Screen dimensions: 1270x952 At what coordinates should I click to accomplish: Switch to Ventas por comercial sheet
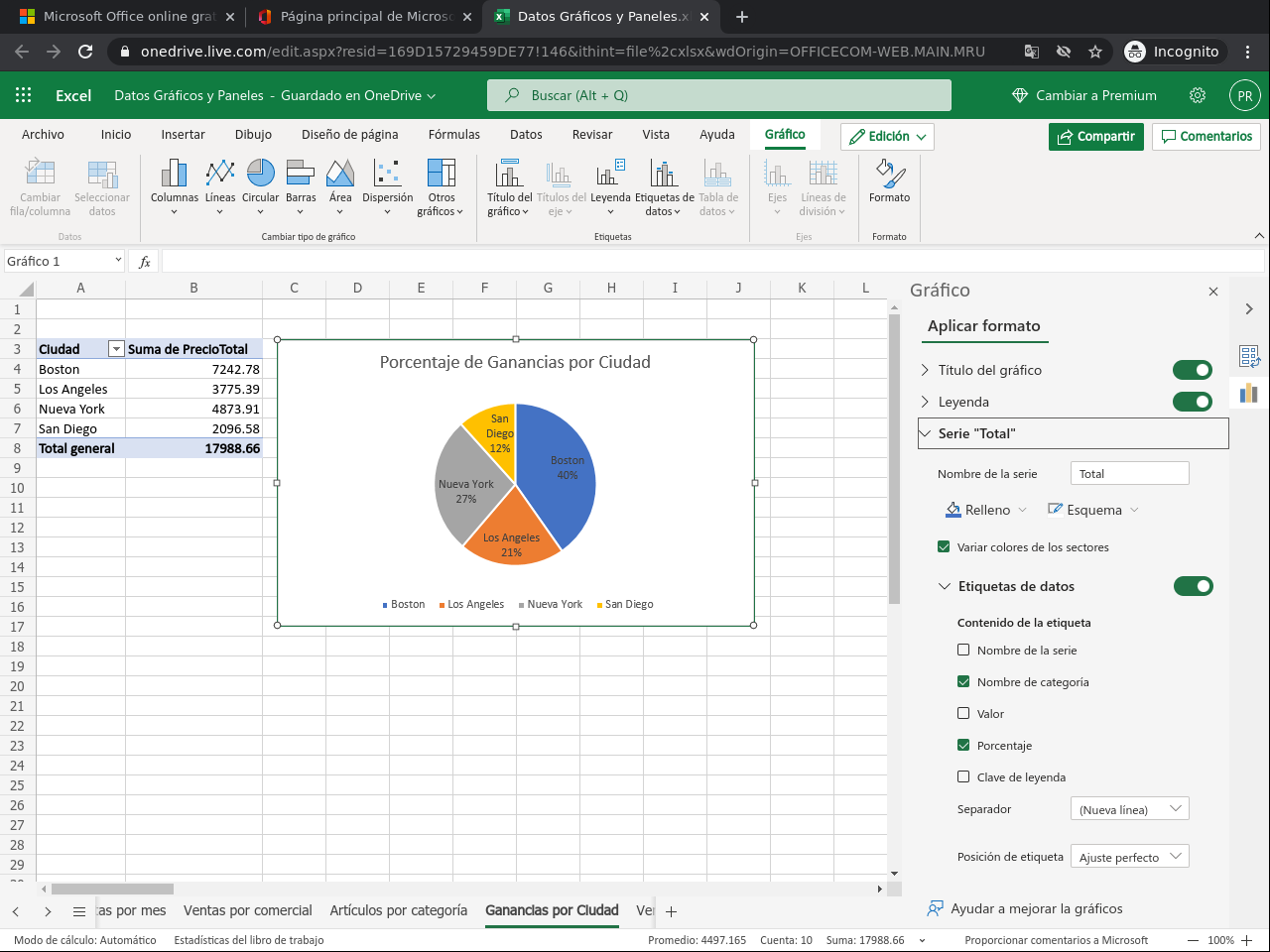coord(247,910)
